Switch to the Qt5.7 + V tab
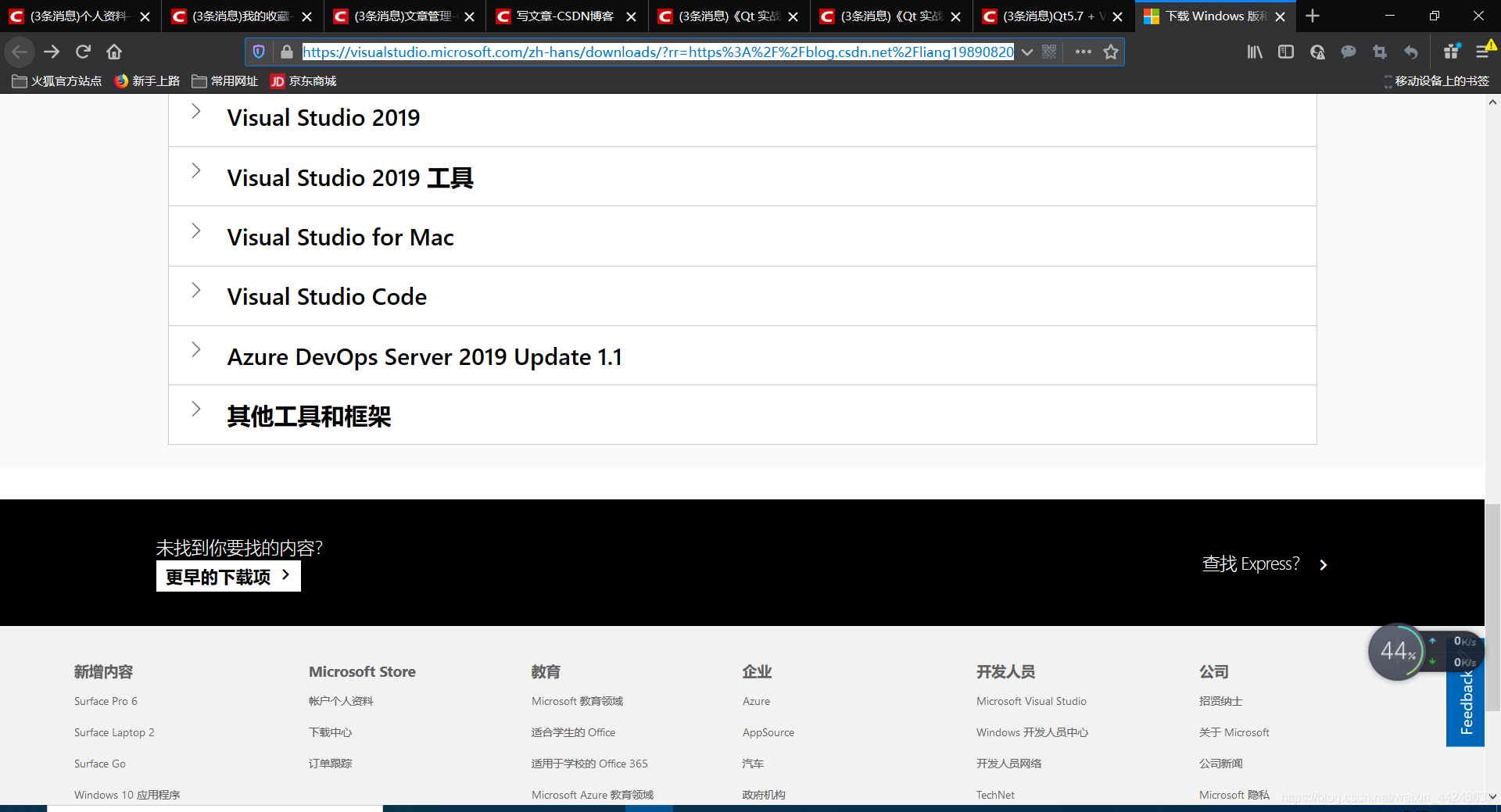 point(1054,16)
